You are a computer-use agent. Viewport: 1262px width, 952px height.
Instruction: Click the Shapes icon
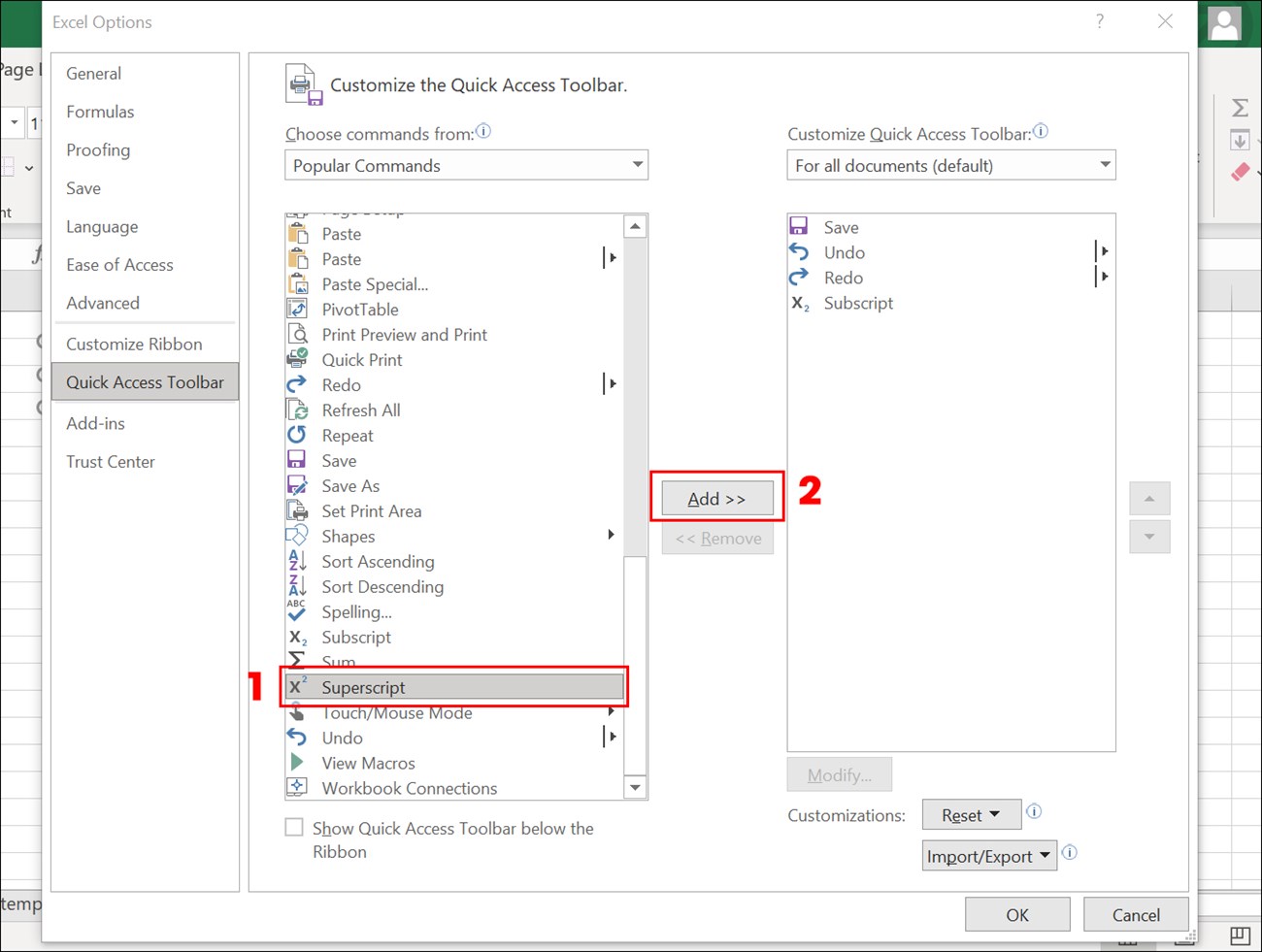coord(297,537)
